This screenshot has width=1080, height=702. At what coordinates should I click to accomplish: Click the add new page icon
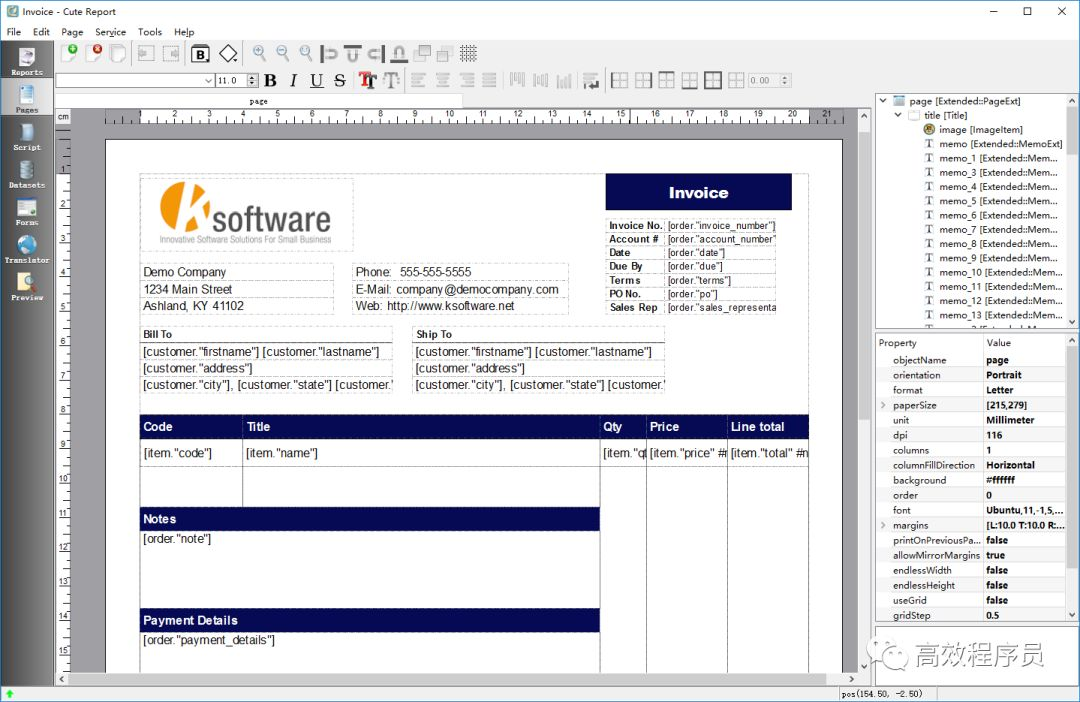(x=69, y=53)
